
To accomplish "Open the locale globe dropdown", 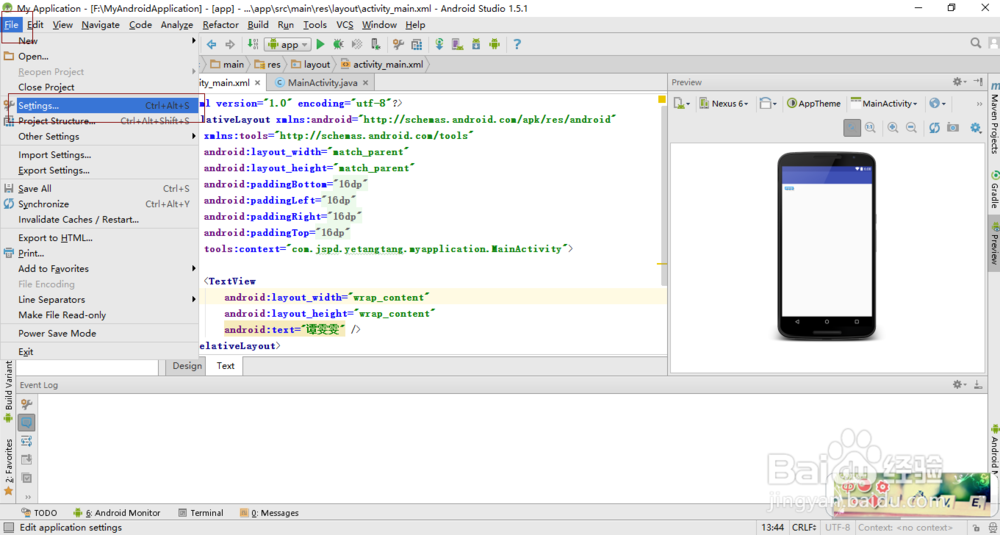I will pos(937,103).
